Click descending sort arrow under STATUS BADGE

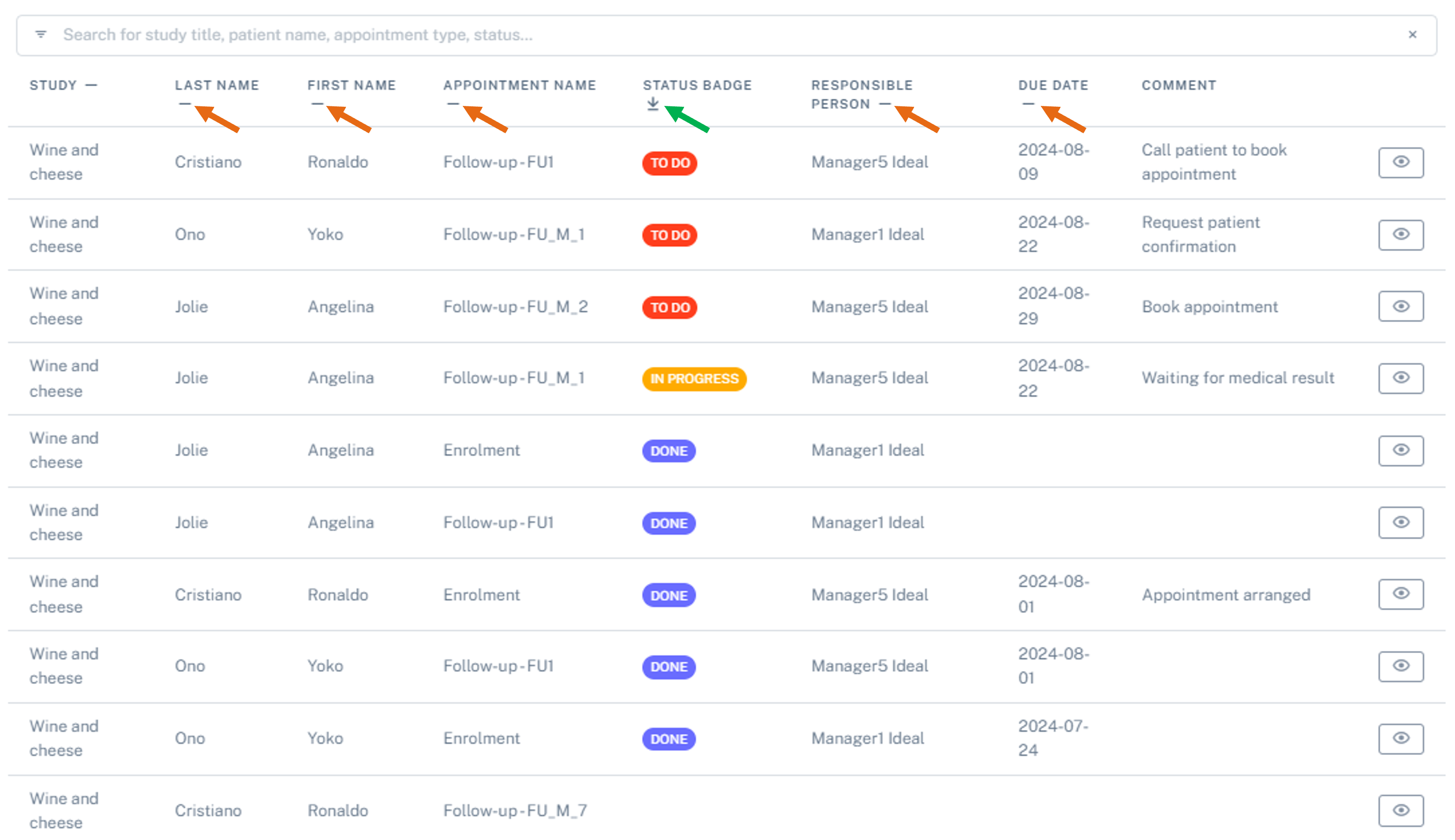[653, 104]
